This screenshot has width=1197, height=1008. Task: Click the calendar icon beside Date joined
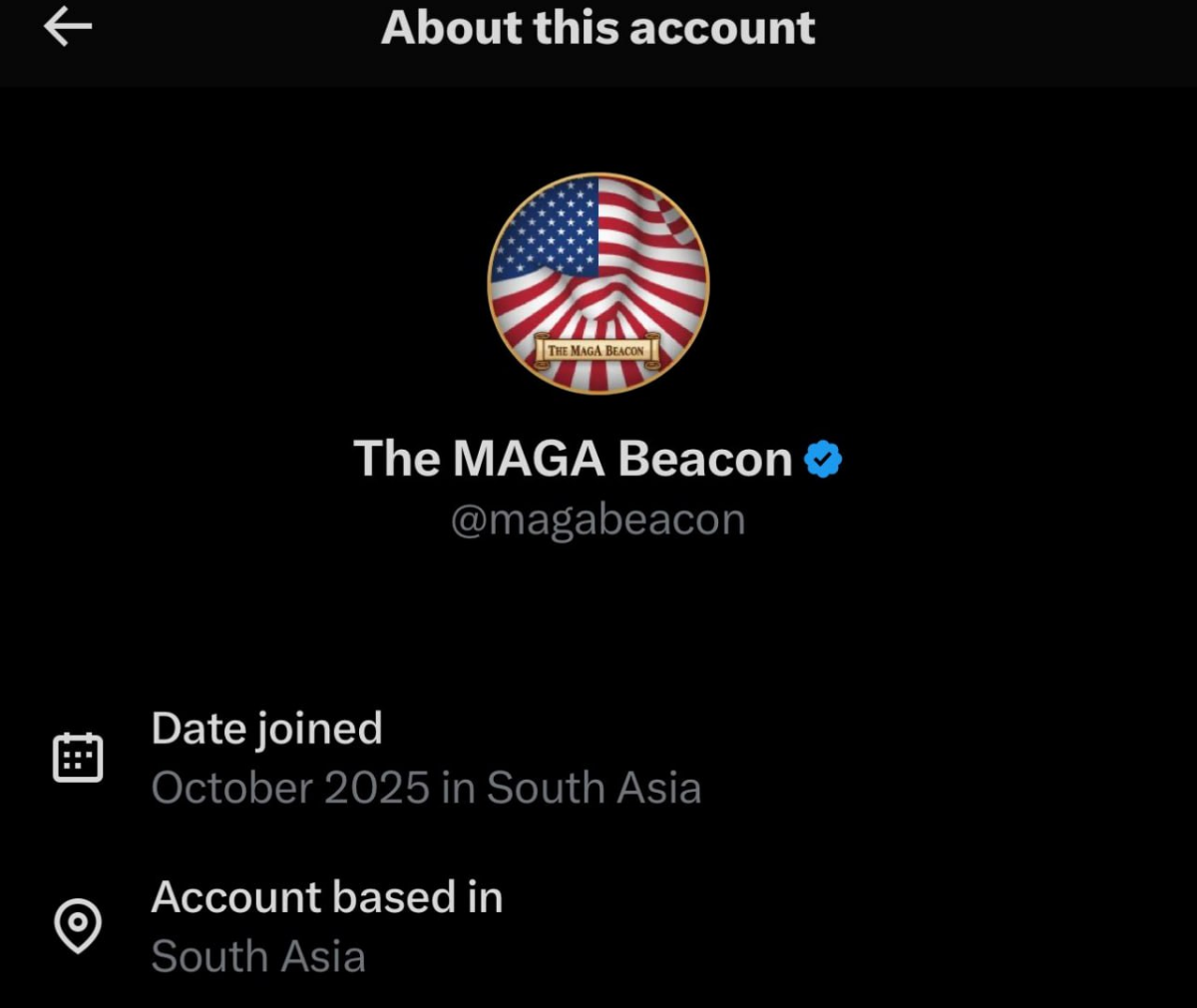(78, 756)
